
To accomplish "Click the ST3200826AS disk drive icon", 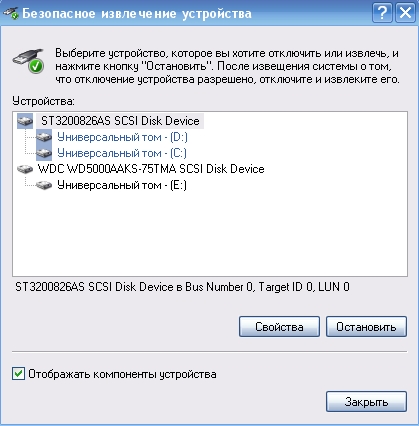I will click(x=25, y=121).
